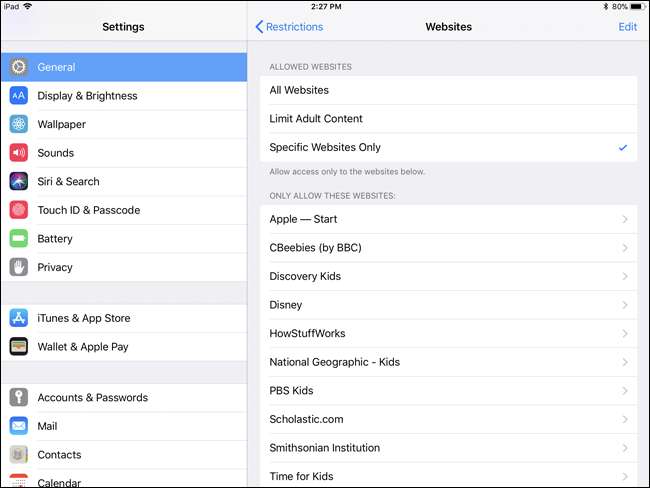The image size is (650, 488).
Task: Tap the Smithsonian Institution website name
Action: tap(325, 448)
